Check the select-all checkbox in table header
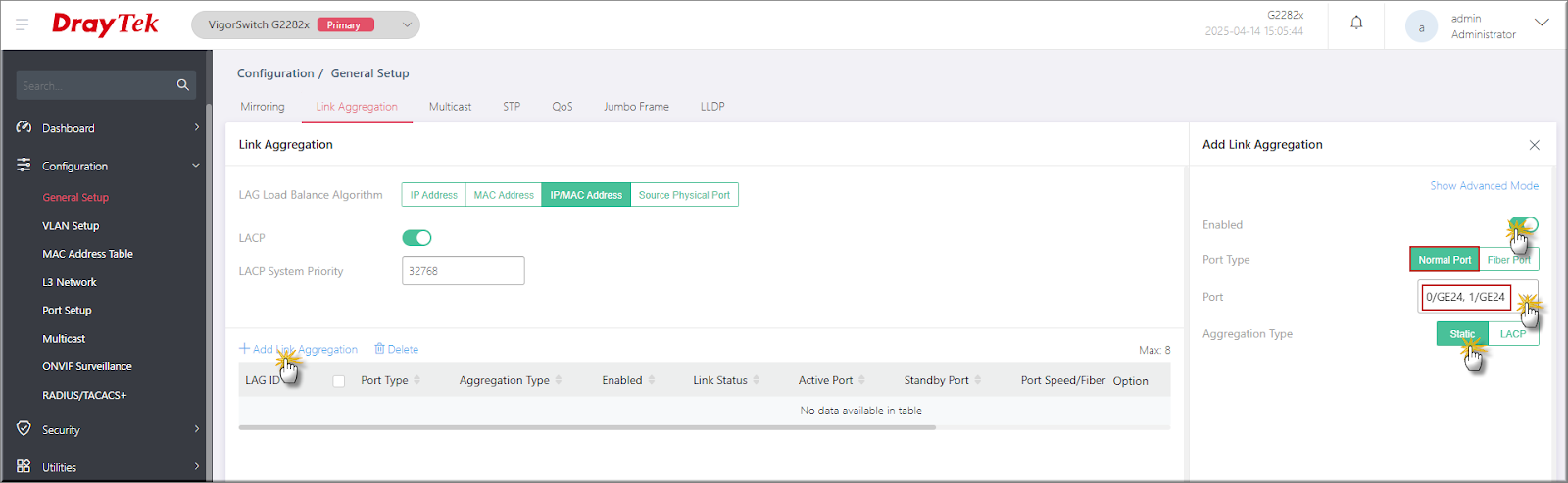This screenshot has width=1568, height=483. pyautogui.click(x=339, y=381)
